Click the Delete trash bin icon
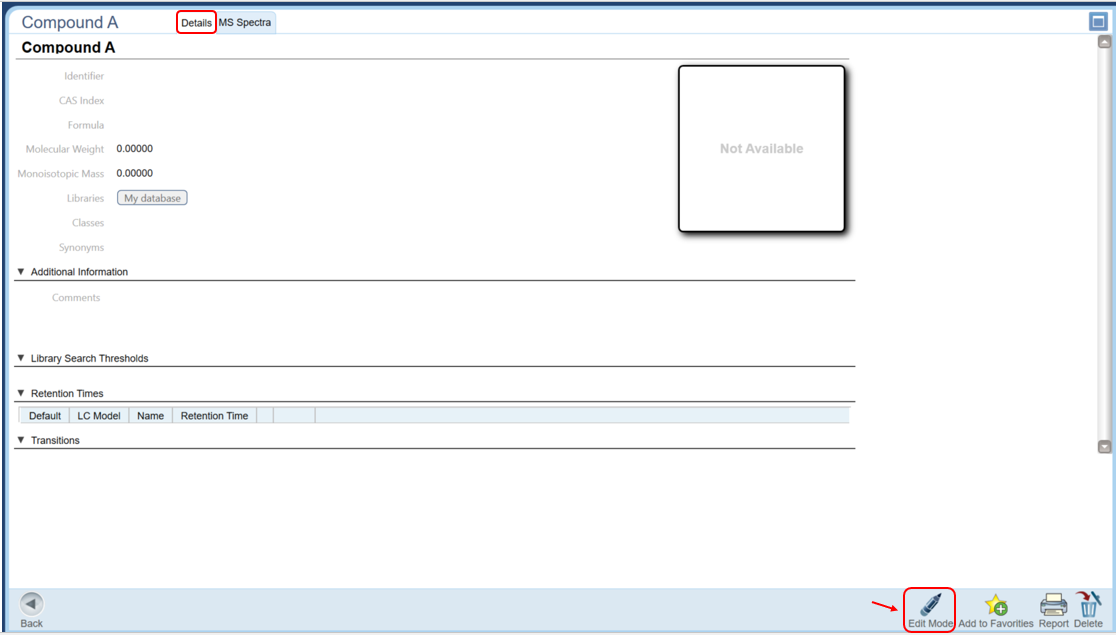This screenshot has width=1116, height=635. 1088,604
